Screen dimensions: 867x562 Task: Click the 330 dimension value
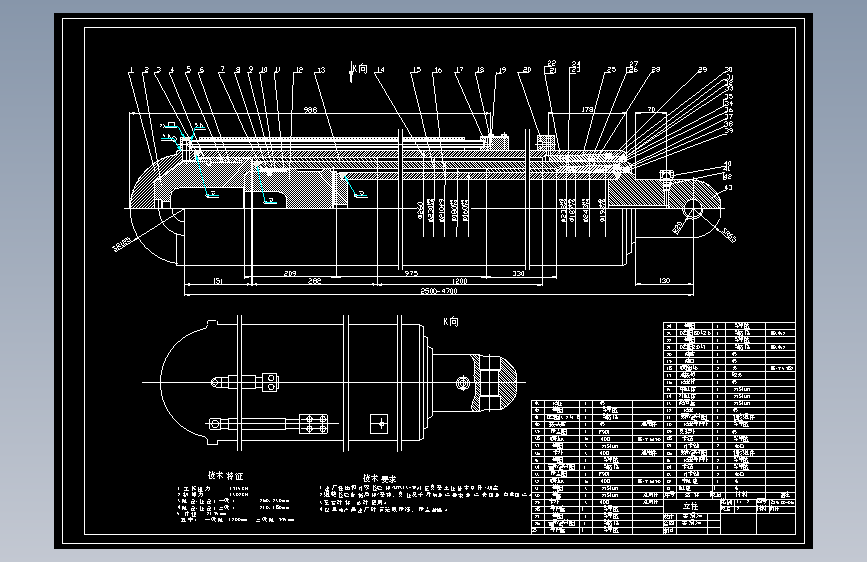[x=518, y=273]
